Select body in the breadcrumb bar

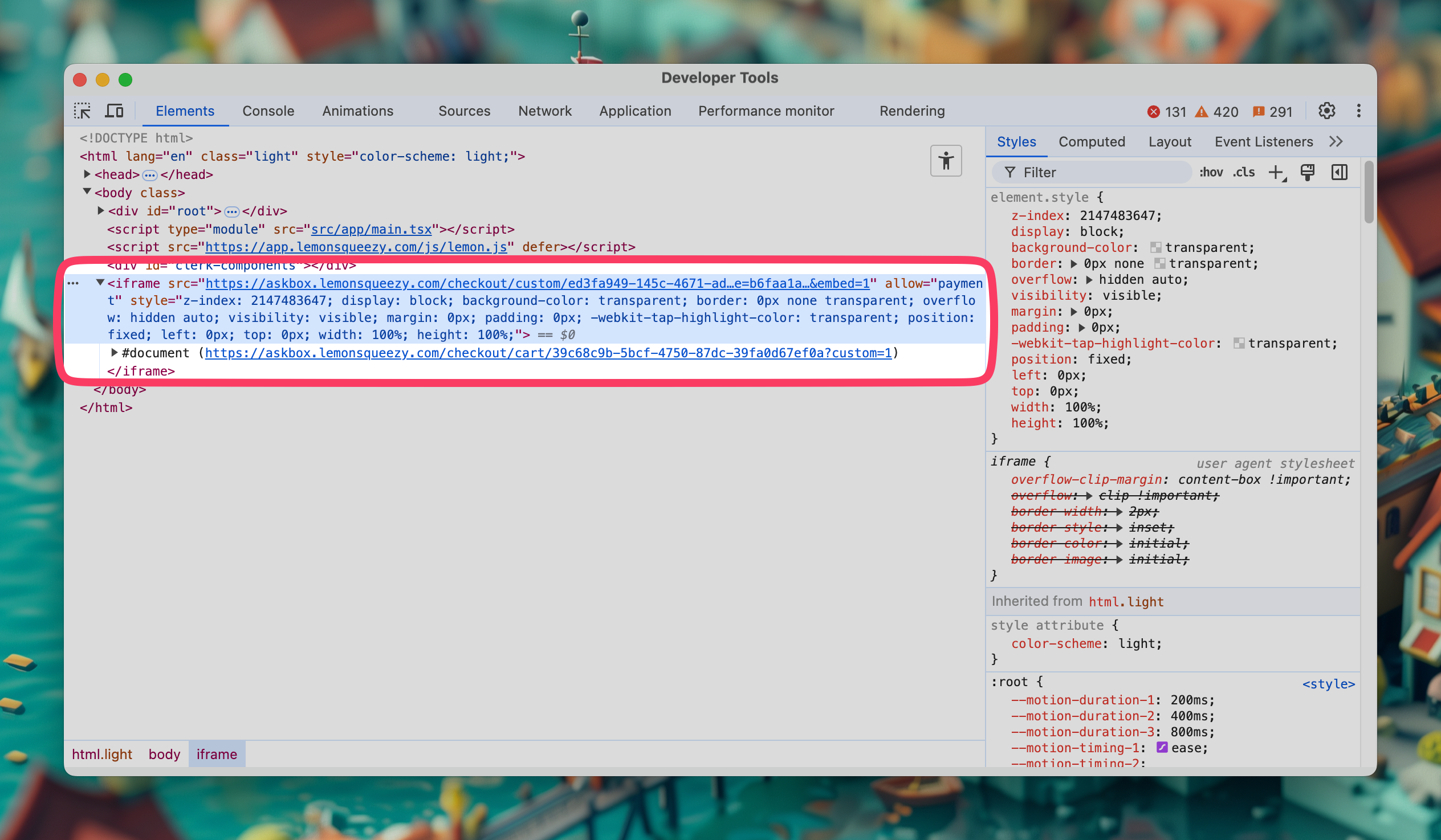point(164,755)
